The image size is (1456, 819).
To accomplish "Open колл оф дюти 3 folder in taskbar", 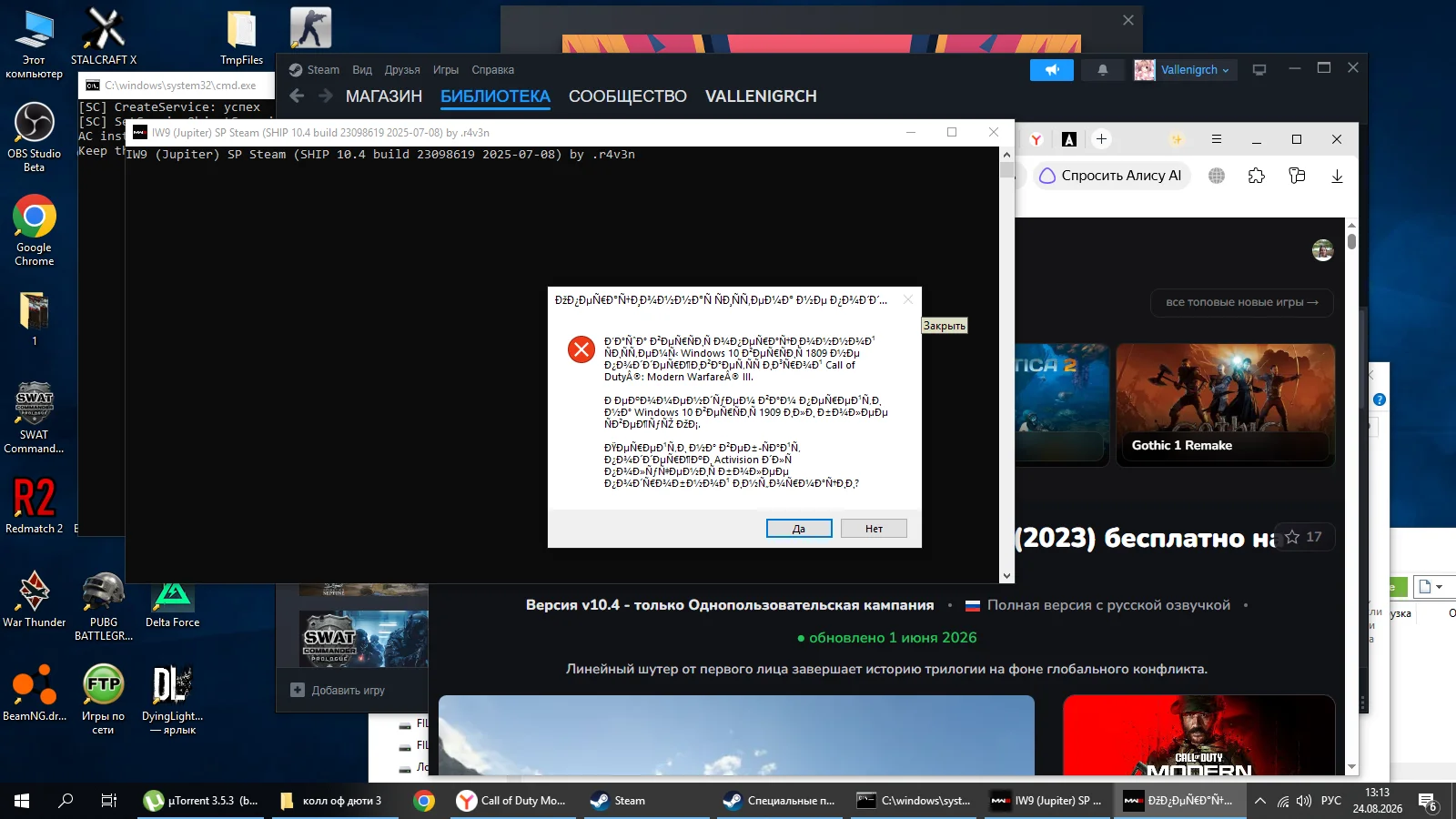I will [x=333, y=801].
